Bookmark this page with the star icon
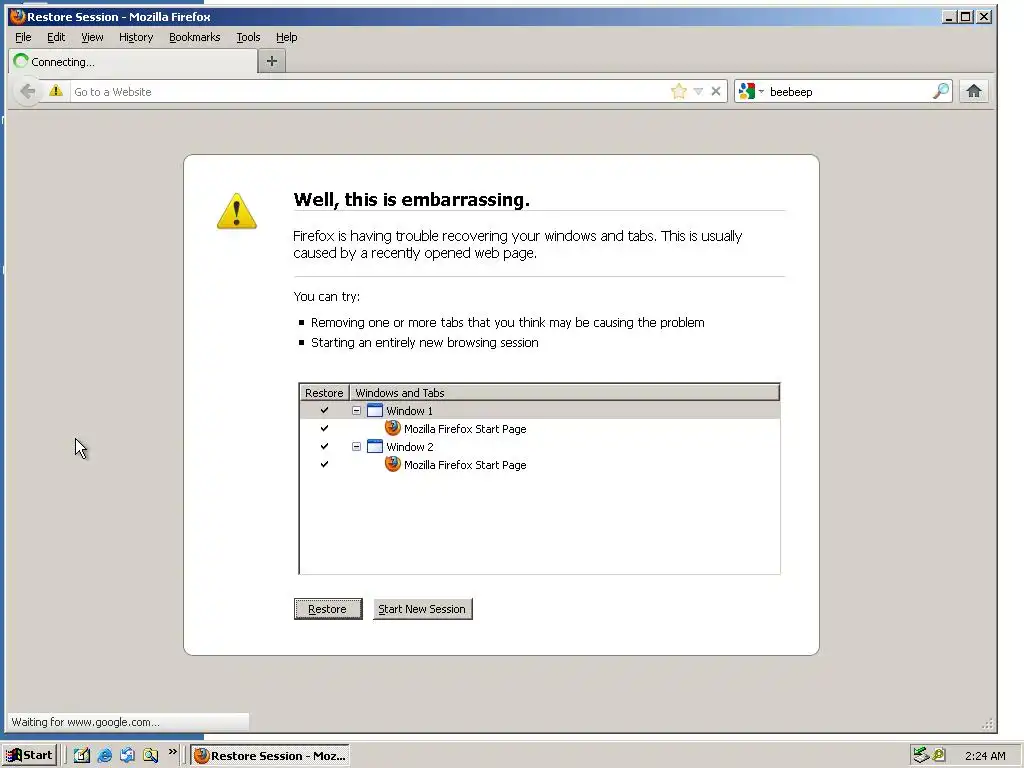 coord(679,91)
